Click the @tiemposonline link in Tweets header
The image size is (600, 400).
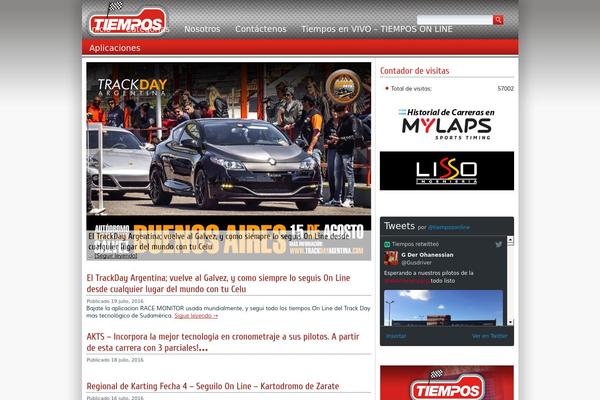pos(448,227)
